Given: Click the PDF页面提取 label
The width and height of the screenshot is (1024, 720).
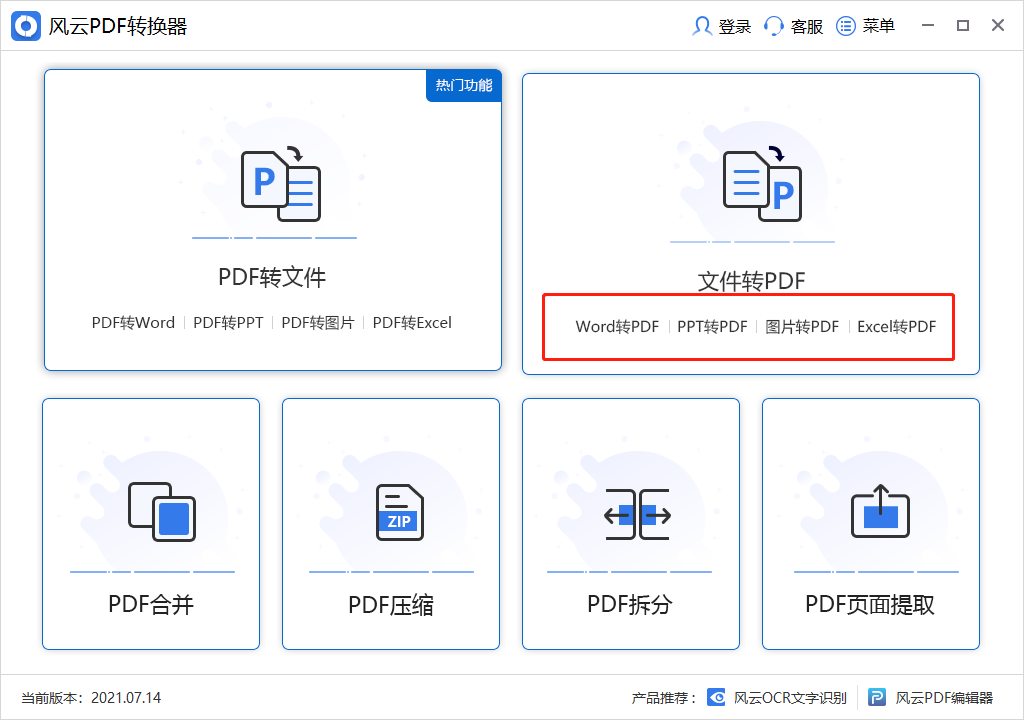Looking at the screenshot, I should click(870, 604).
